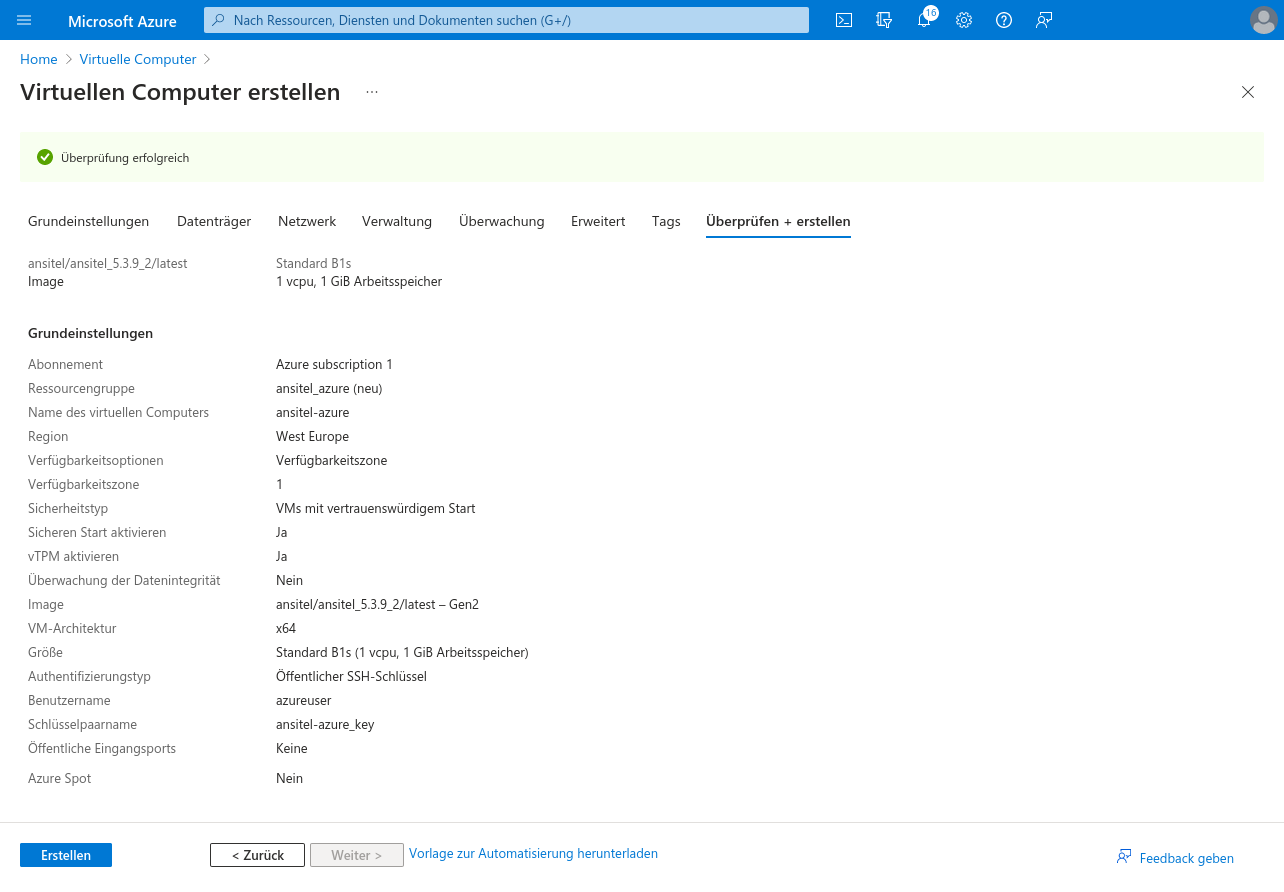Launch Cloud Shell from the top bar
Screen dimensions: 1284x892
pos(844,20)
